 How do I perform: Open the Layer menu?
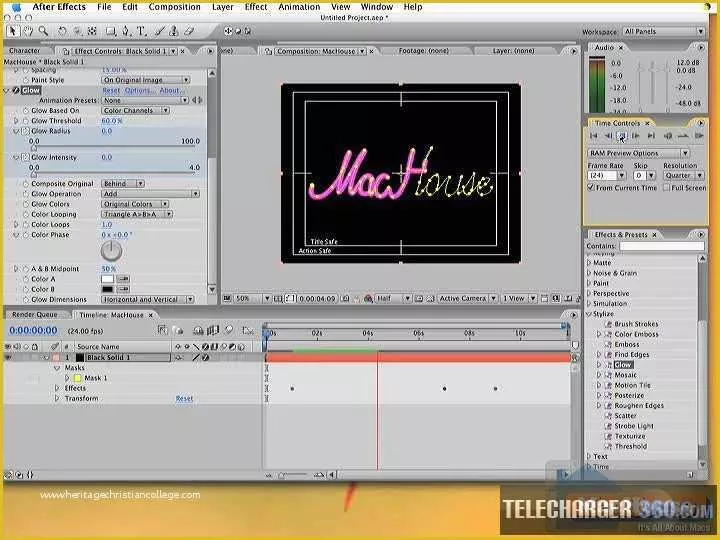(x=223, y=7)
